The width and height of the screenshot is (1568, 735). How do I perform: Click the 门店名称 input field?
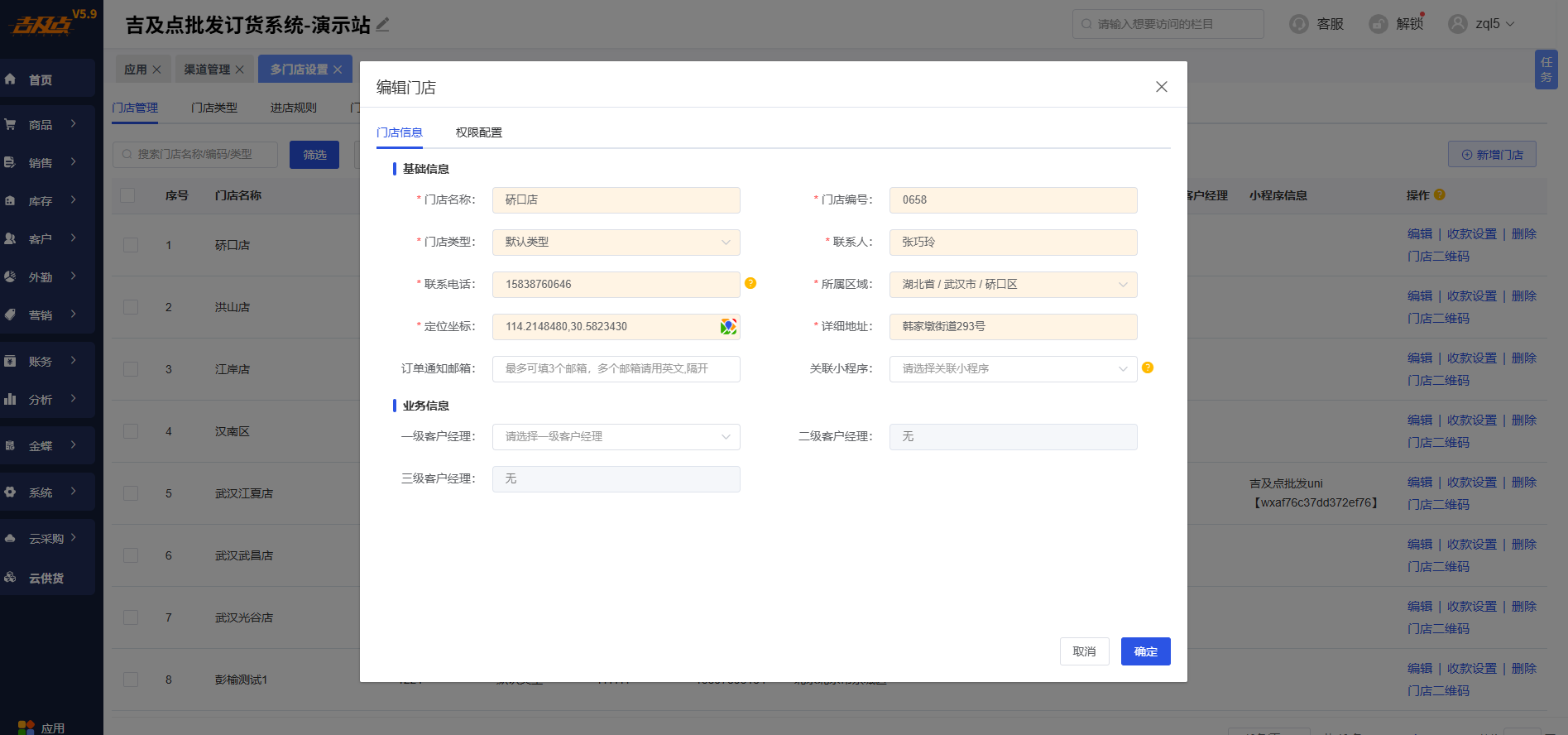pyautogui.click(x=616, y=200)
